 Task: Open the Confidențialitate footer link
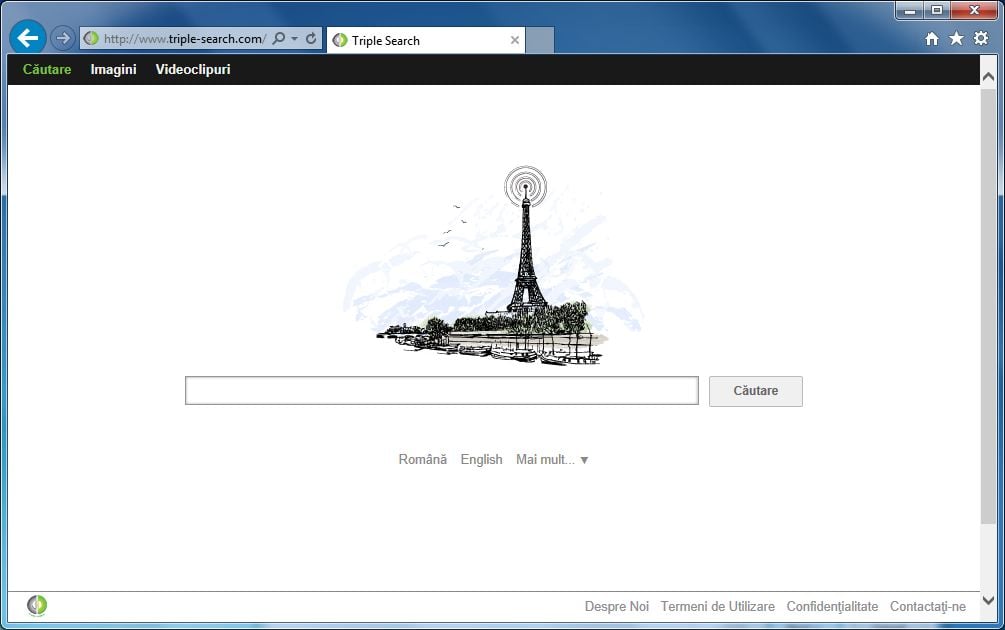click(832, 606)
